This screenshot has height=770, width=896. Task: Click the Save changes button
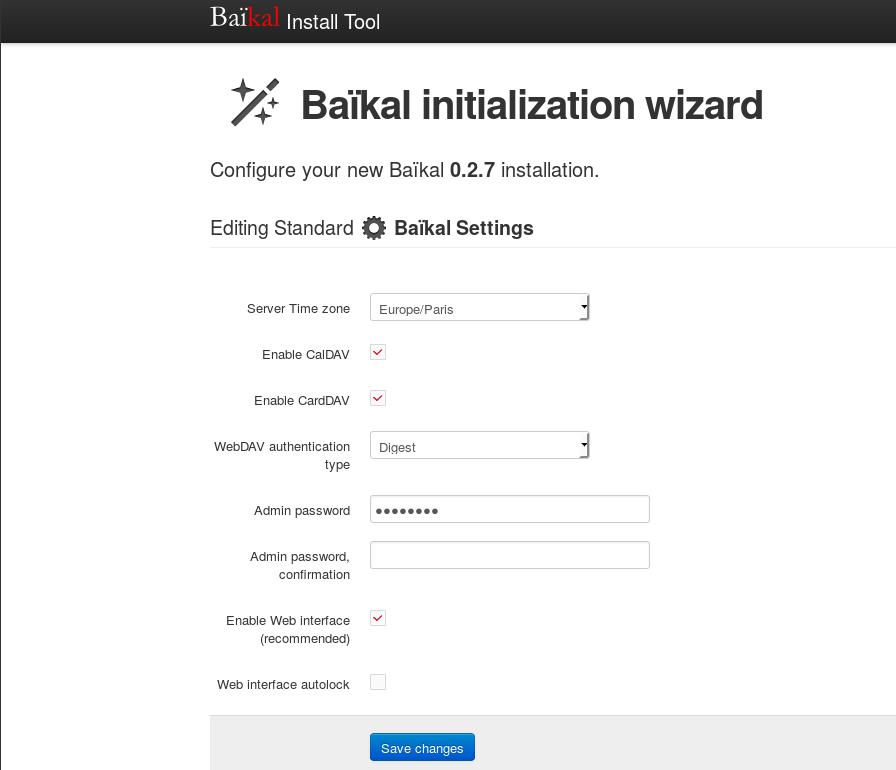click(x=422, y=747)
